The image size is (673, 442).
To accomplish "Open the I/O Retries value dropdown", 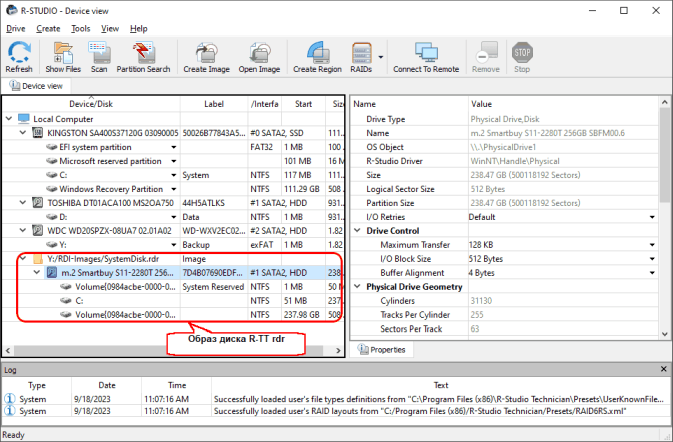I will [x=652, y=217].
